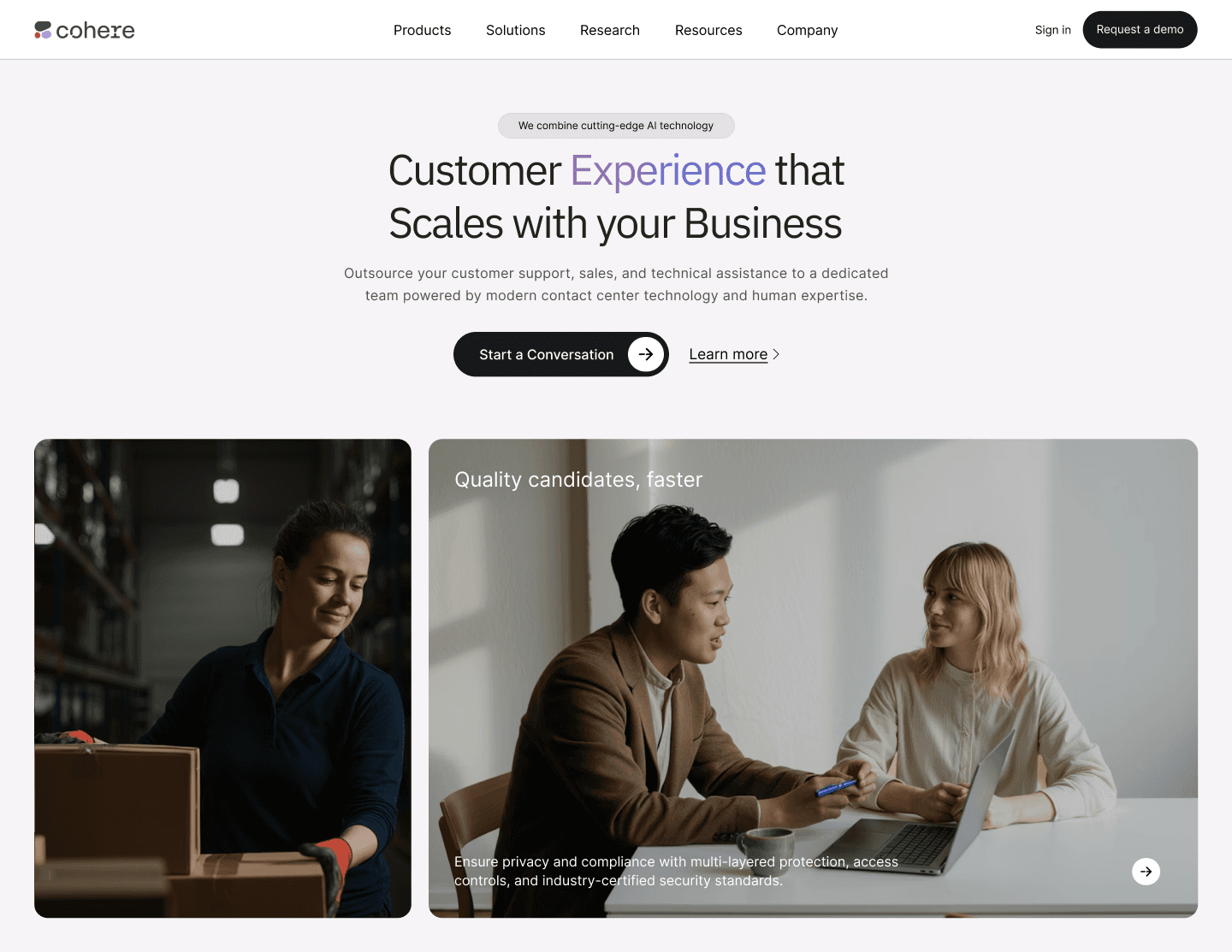
Task: Click the Cohere logo icon
Action: 43,30
